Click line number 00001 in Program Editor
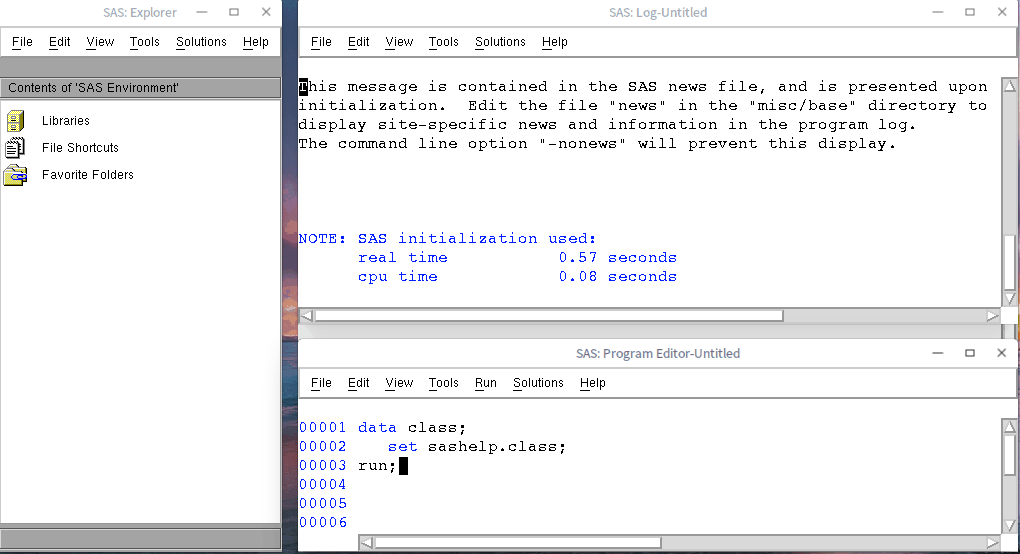This screenshot has width=1020, height=554. (x=323, y=427)
